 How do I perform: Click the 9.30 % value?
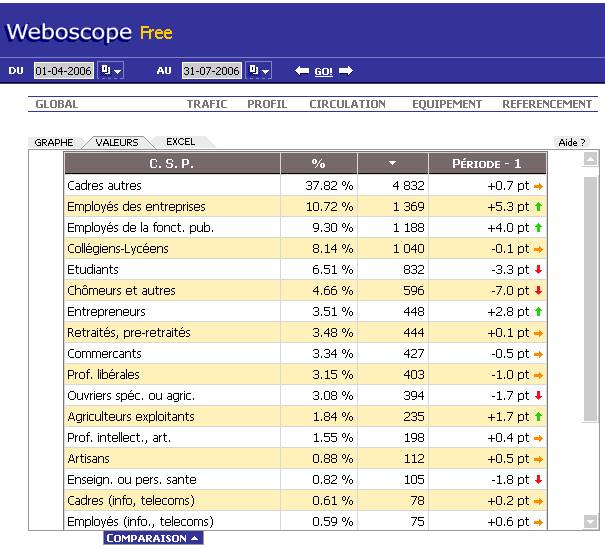[333, 228]
